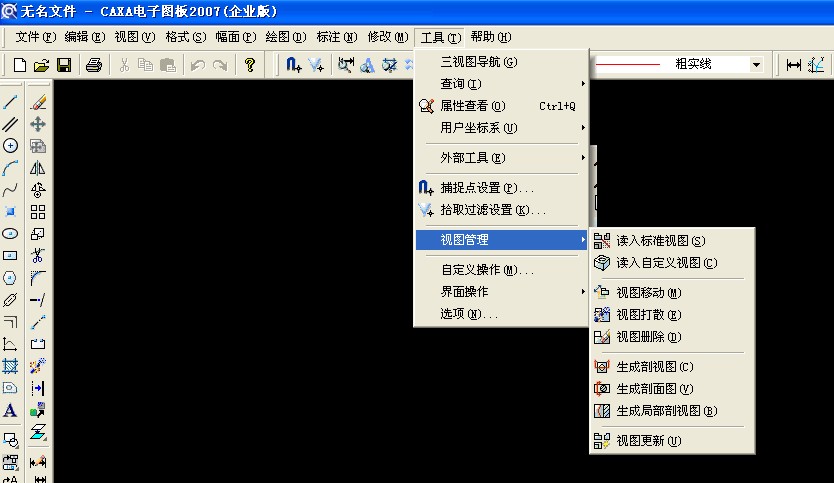
Task: Open 自定义操作(M)... dialog
Action: pos(502,270)
